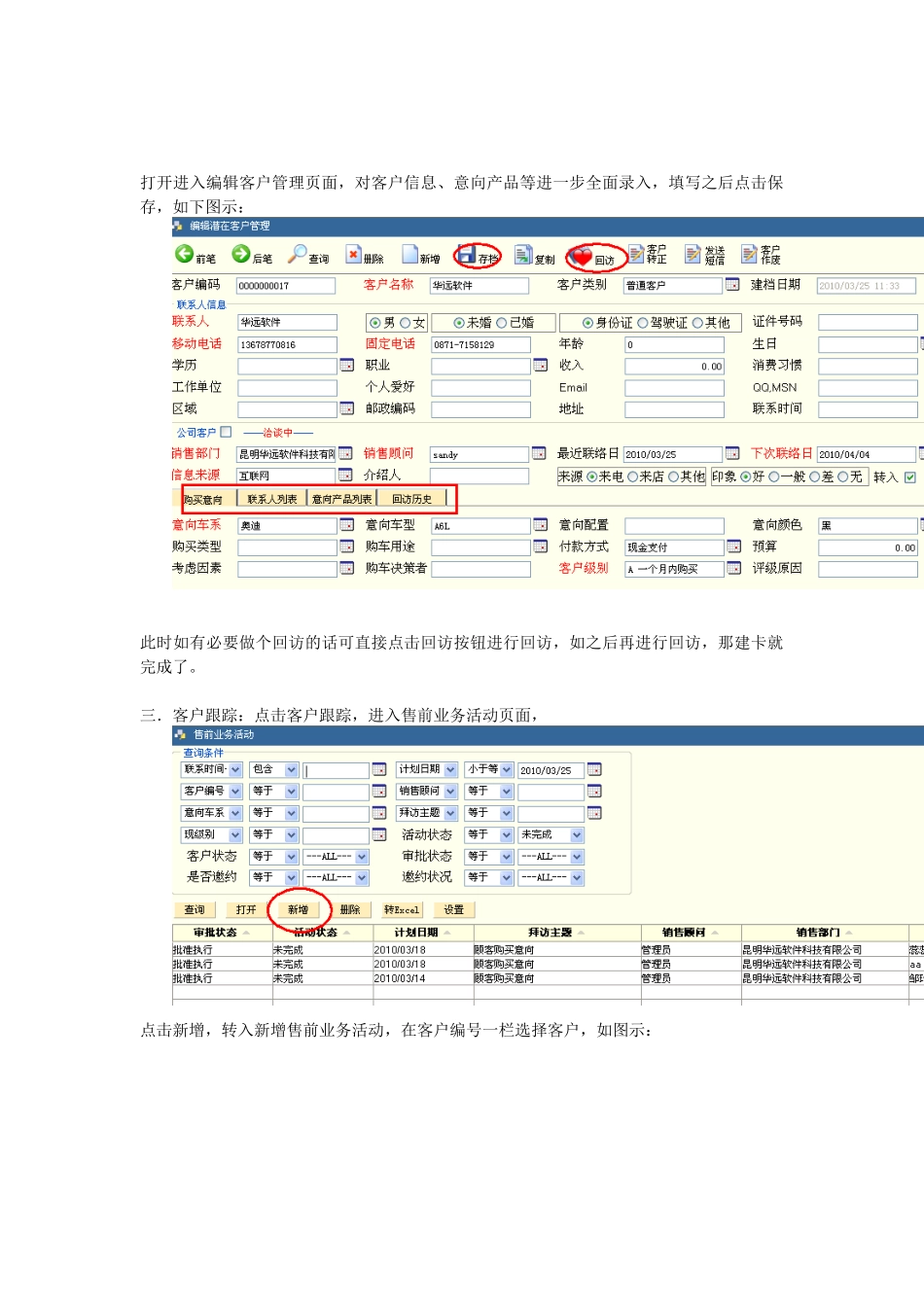Create new record with 新增 toolbar icon
This screenshot has width=924, height=1307.
coord(421,255)
